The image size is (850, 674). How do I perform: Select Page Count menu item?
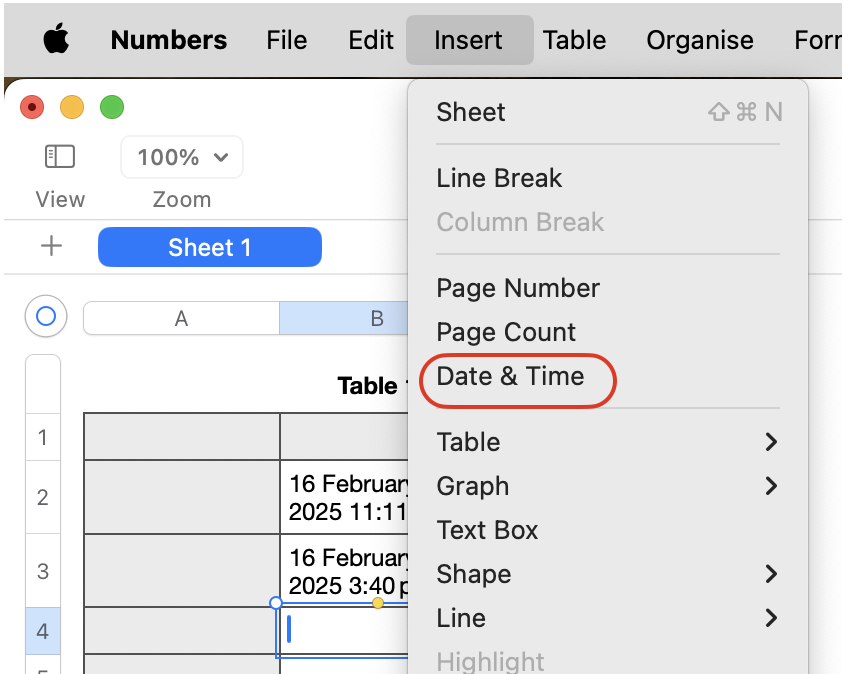506,332
